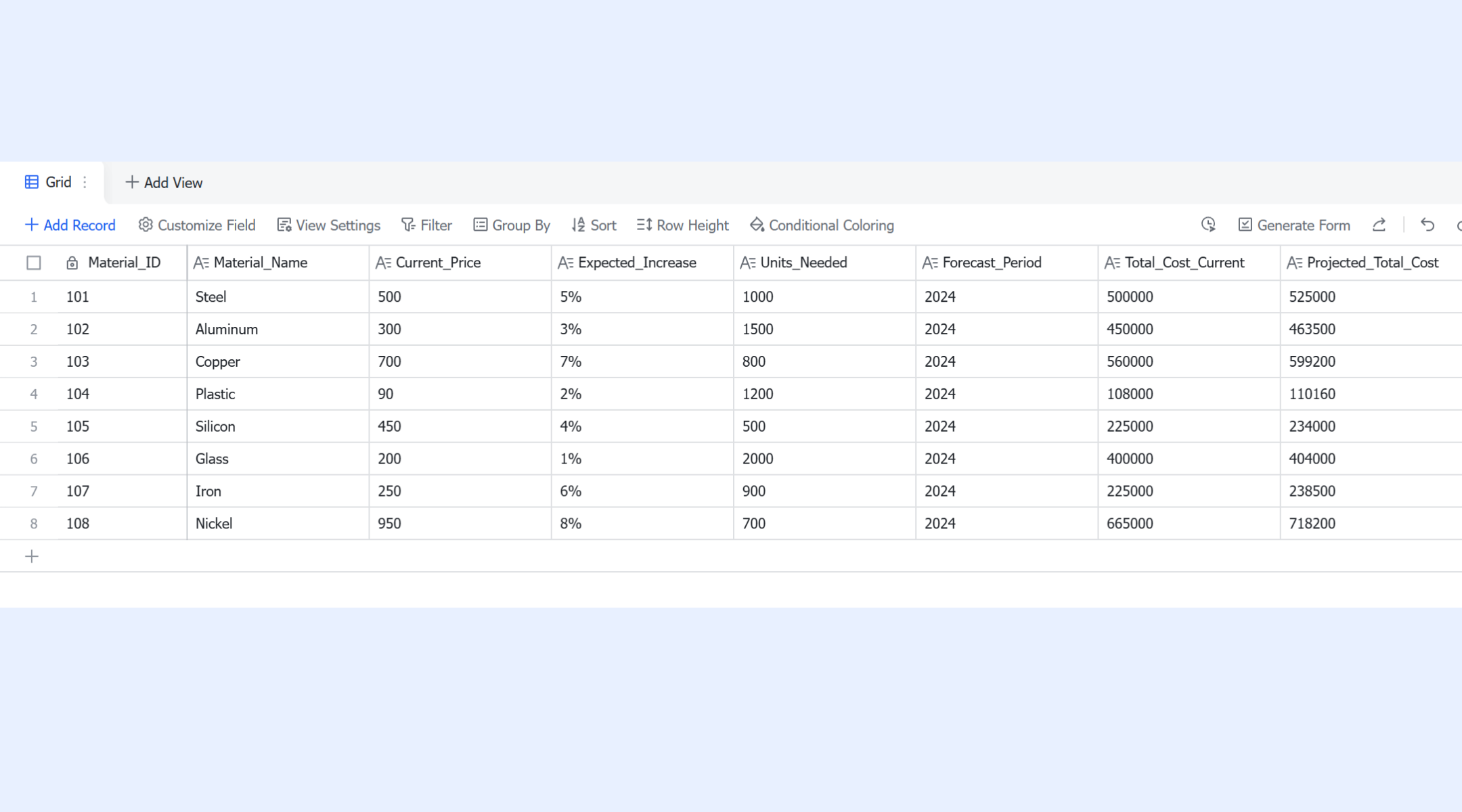
Task: Toggle the select-all checkbox in the header
Action: click(x=33, y=263)
